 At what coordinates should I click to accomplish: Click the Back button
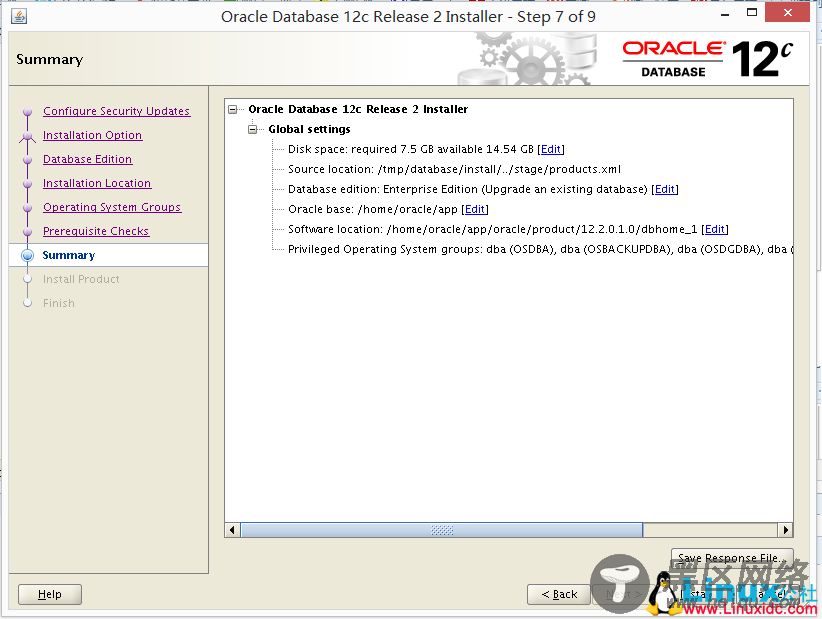click(559, 594)
